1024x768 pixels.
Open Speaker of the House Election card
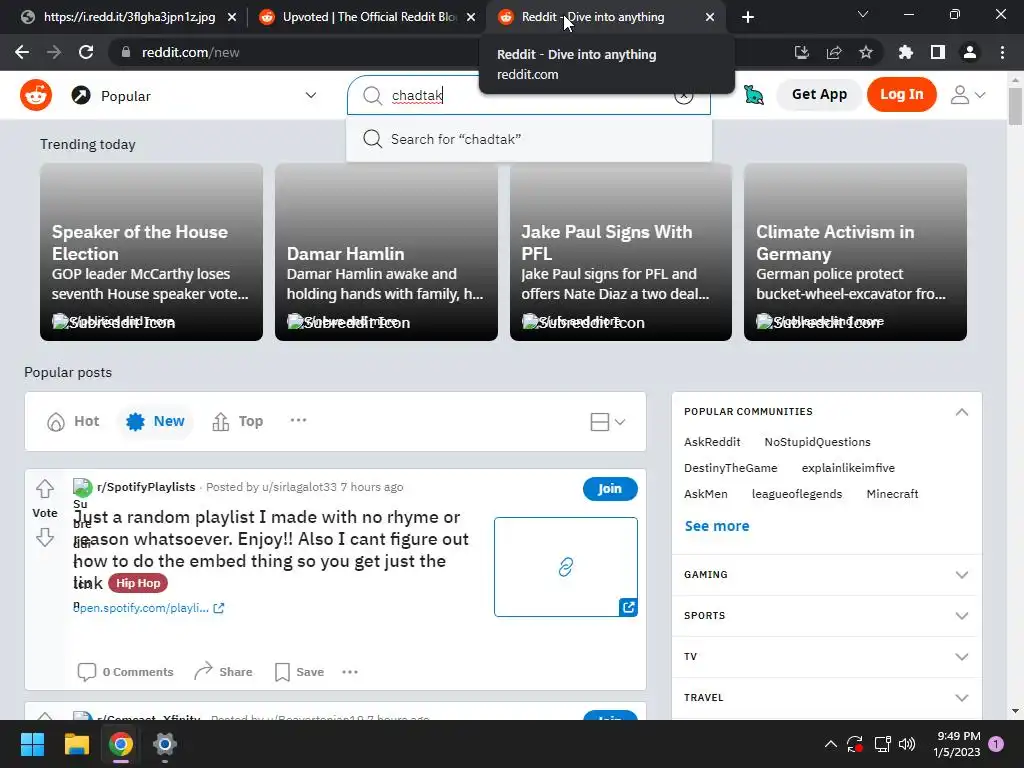coord(152,252)
